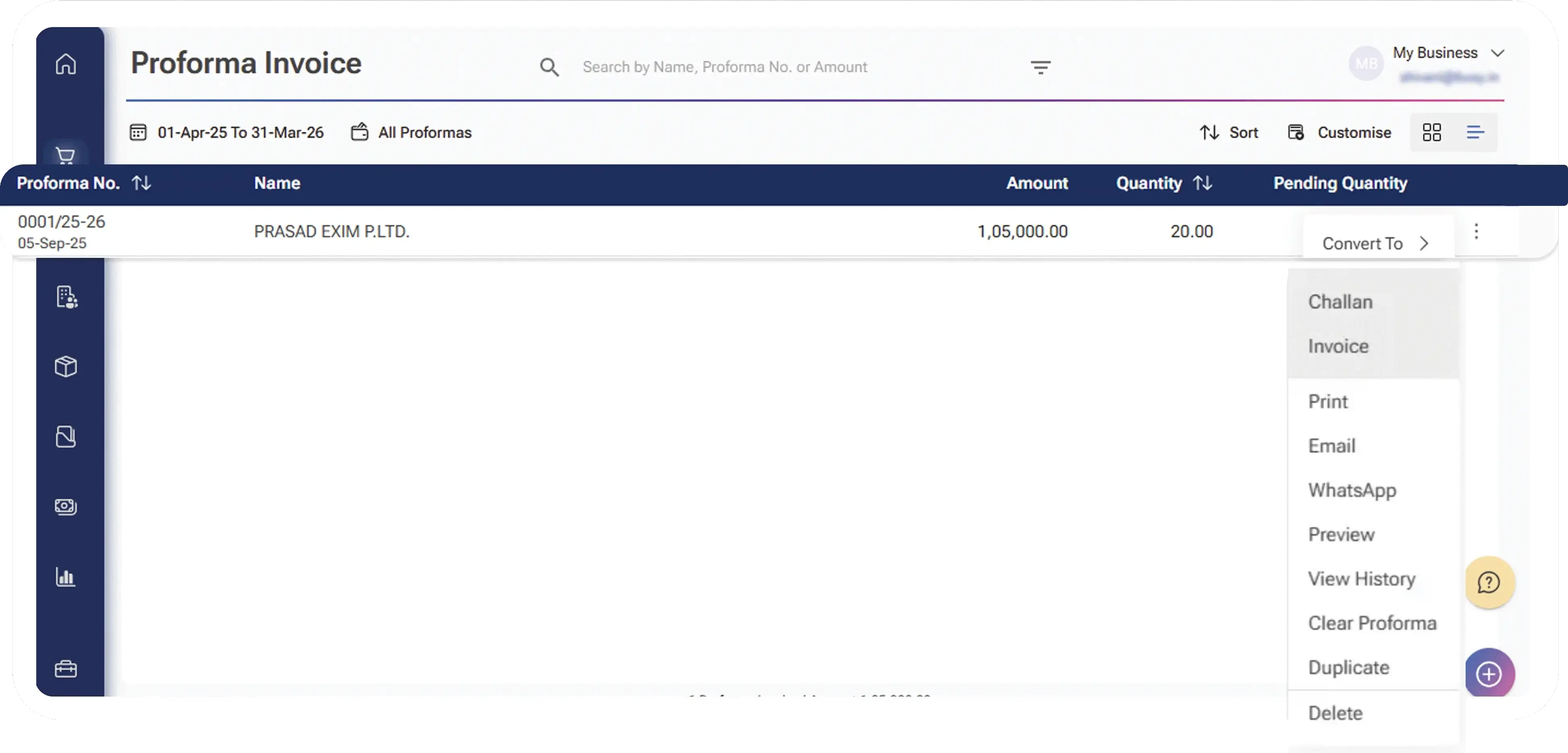Image resolution: width=1568 pixels, height=753 pixels.
Task: Click the bar chart reports sidebar icon
Action: pos(66,577)
